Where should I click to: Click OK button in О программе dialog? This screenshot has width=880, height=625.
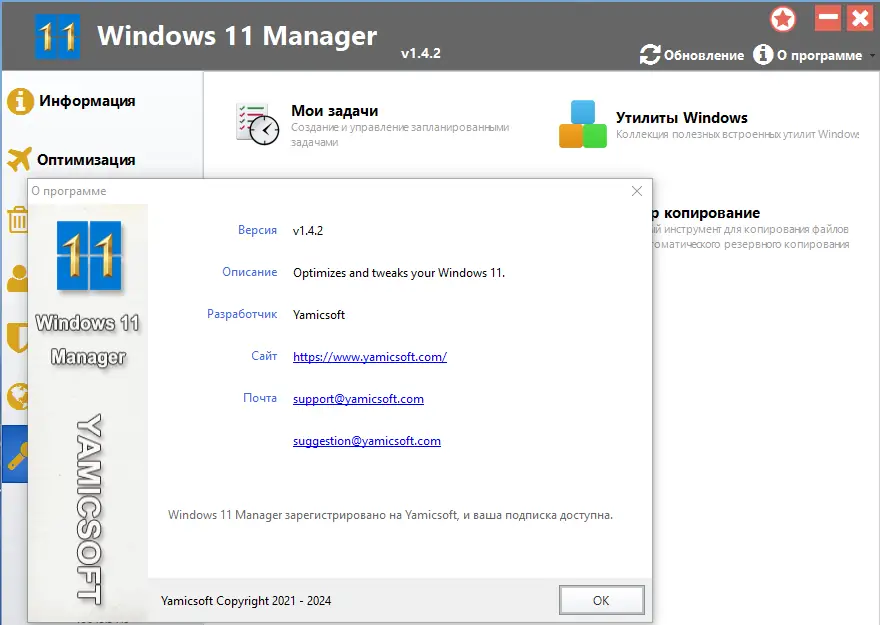coord(601,600)
